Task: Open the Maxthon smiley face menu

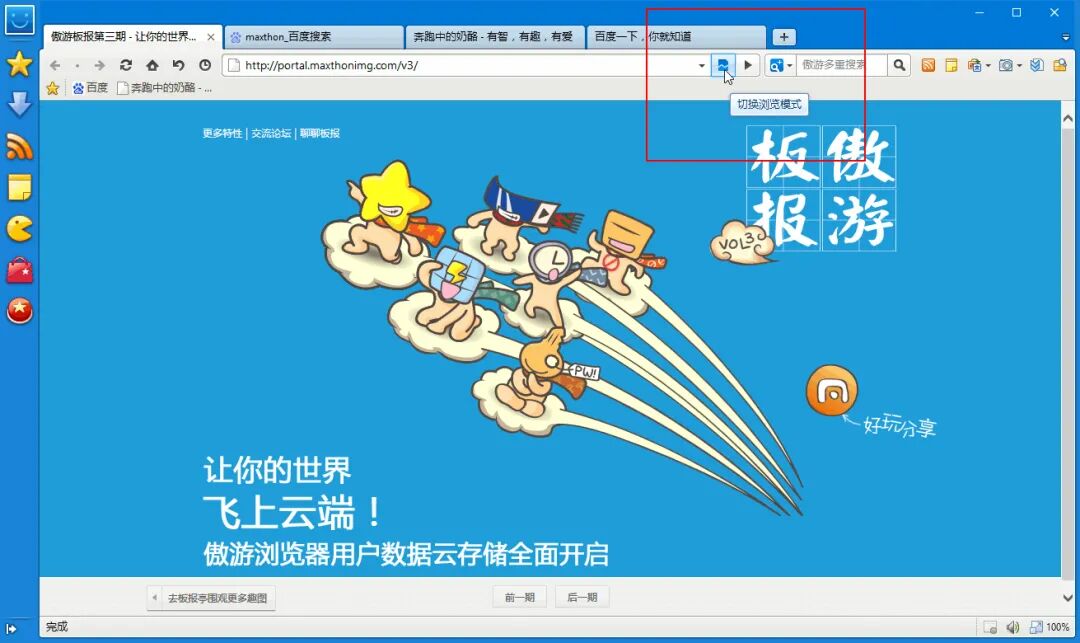Action: coord(19,19)
